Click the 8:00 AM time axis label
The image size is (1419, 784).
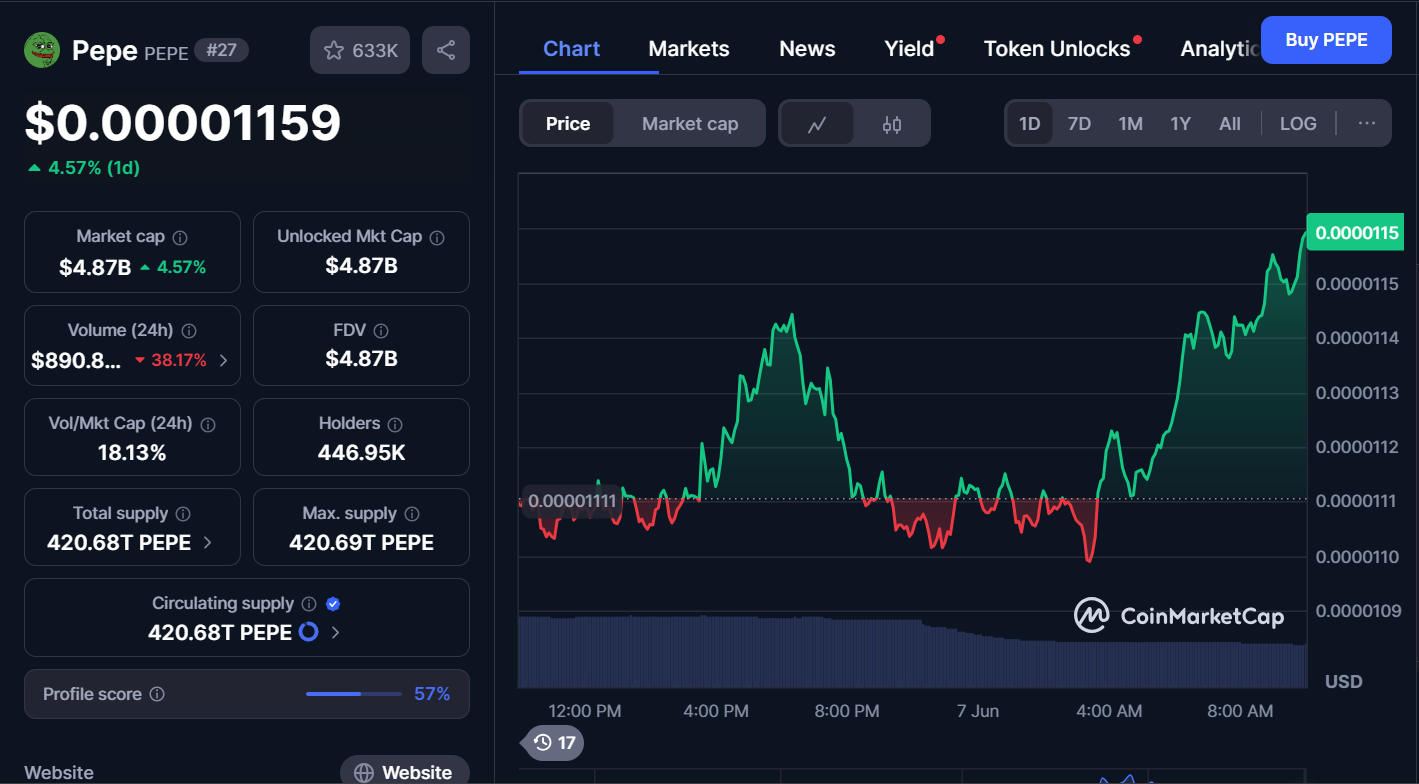click(x=1239, y=711)
